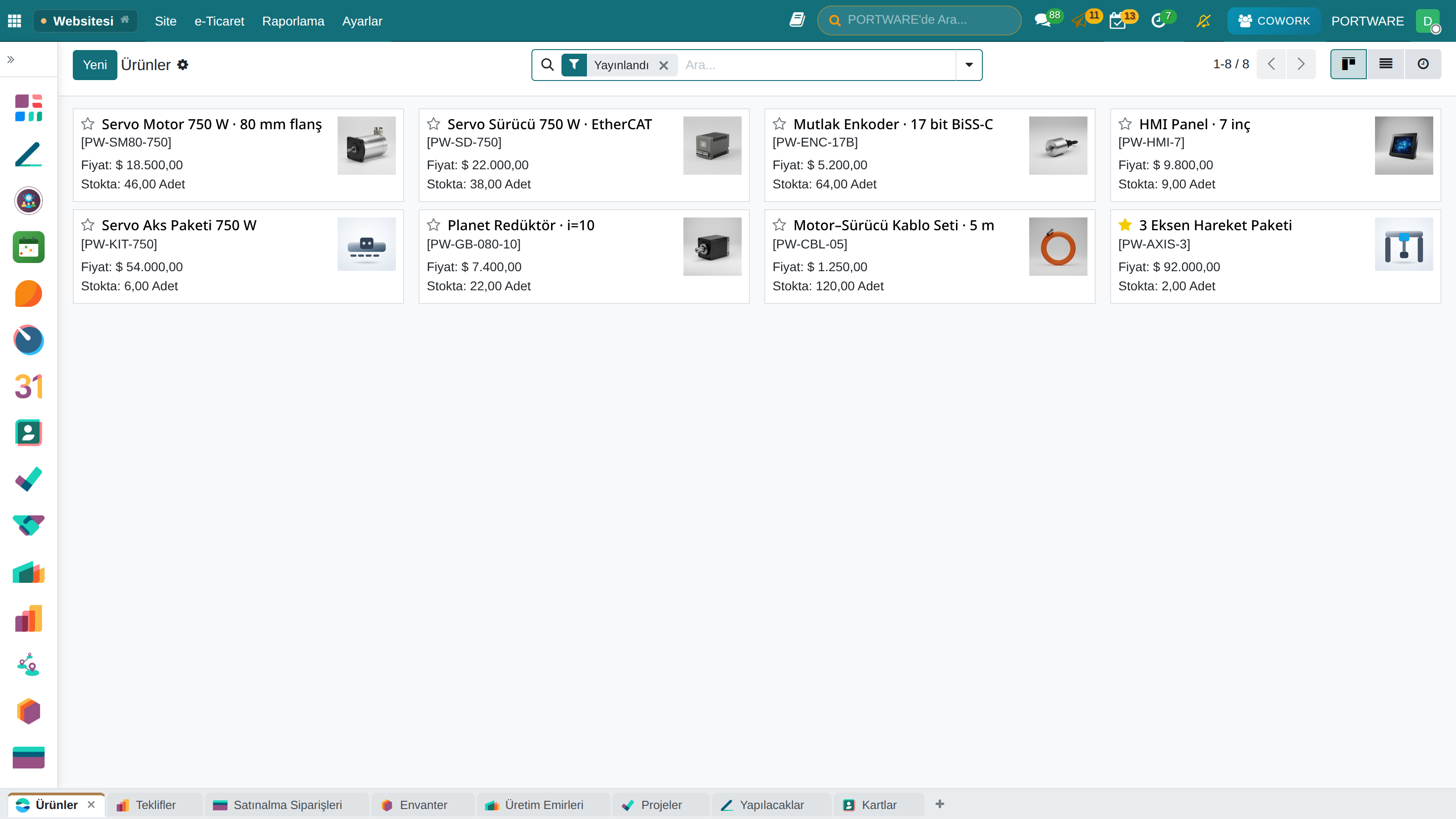Favorite Servo Sürücü 750 W EtherCAT star

coord(434,124)
